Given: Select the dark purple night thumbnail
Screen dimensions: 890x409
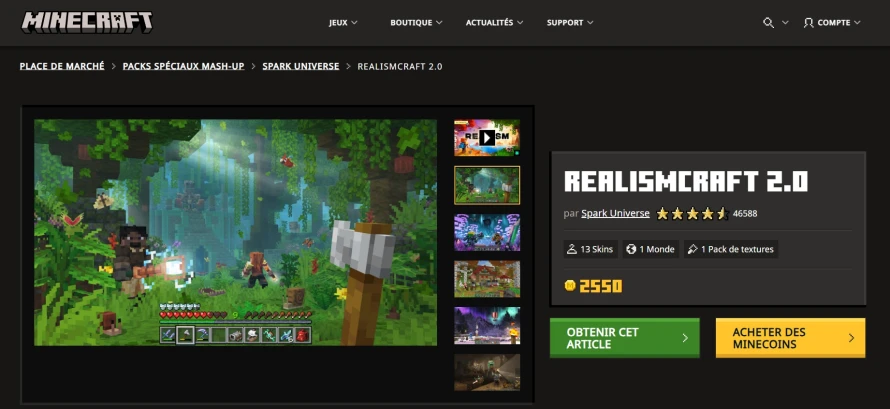Looking at the screenshot, I should pos(487,326).
